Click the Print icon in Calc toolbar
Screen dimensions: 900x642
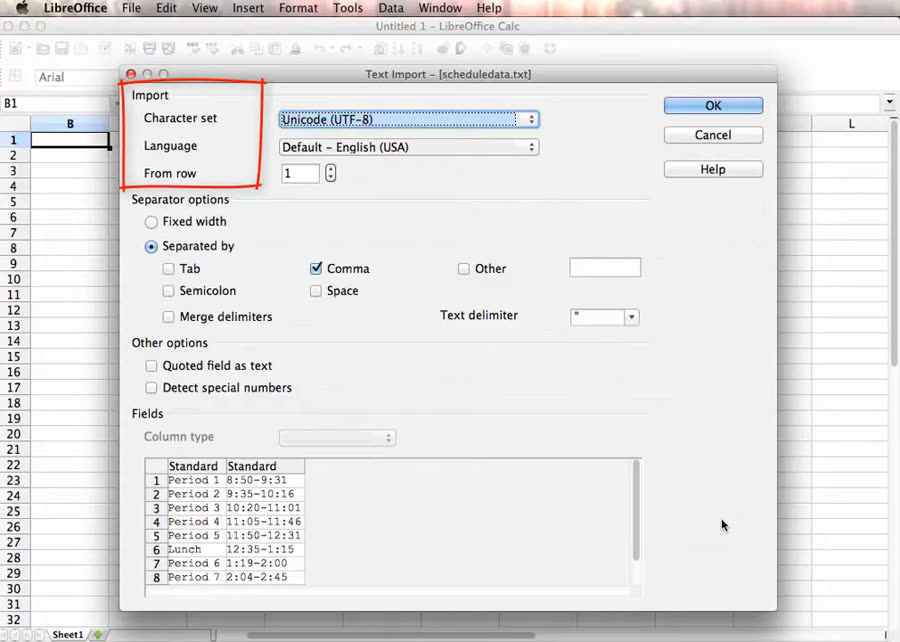pos(149,49)
